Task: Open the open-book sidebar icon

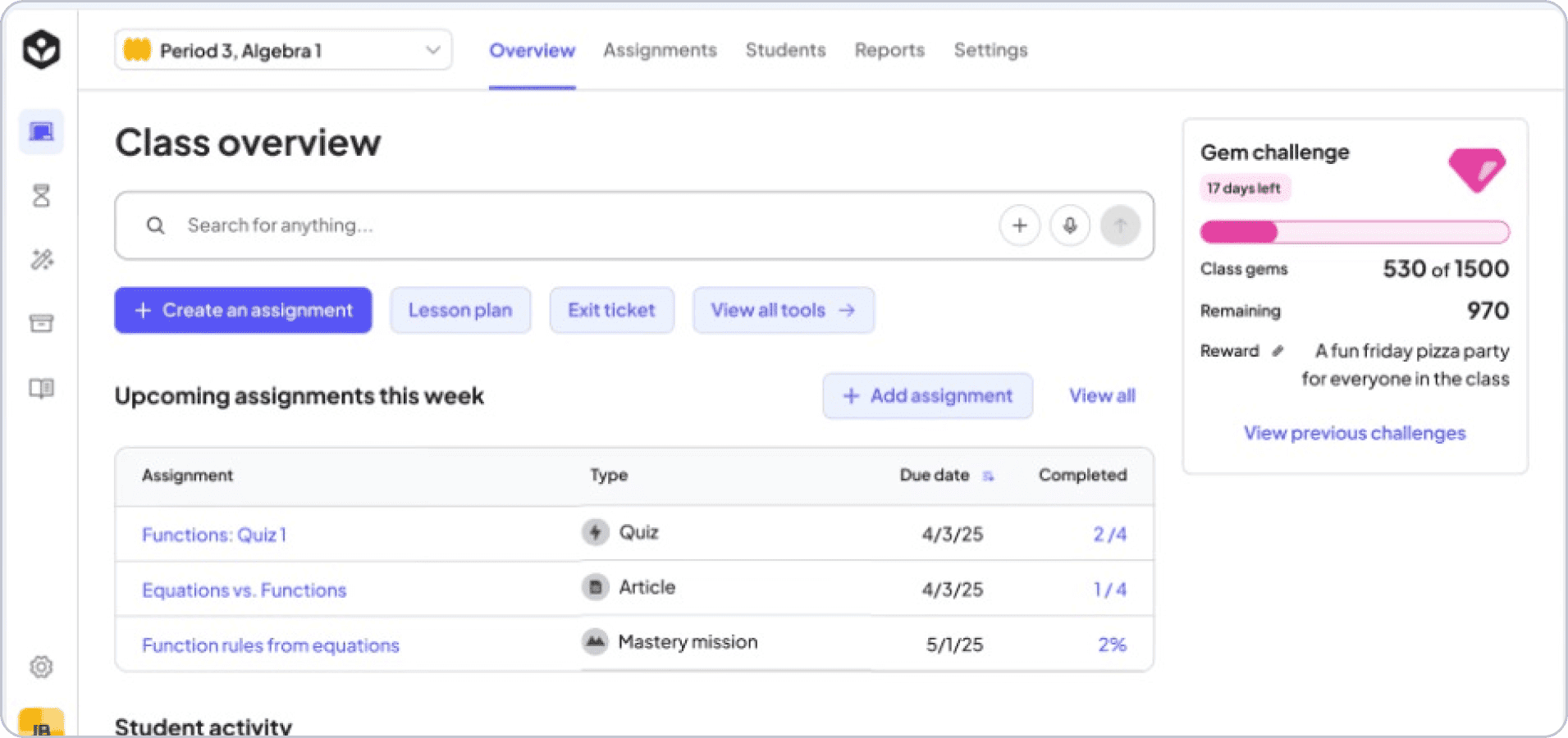Action: tap(41, 388)
